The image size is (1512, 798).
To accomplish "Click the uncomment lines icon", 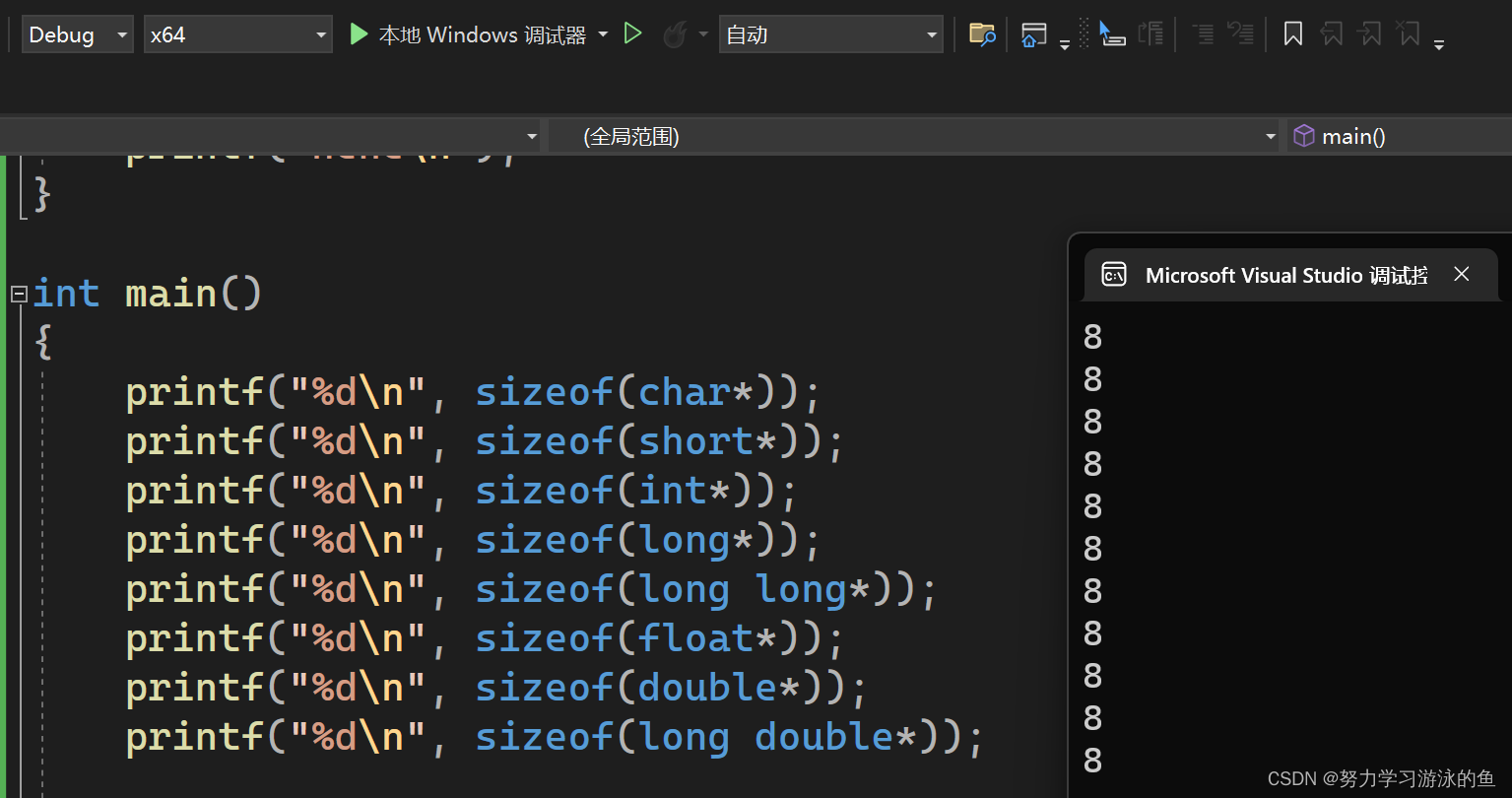I will 1240,34.
